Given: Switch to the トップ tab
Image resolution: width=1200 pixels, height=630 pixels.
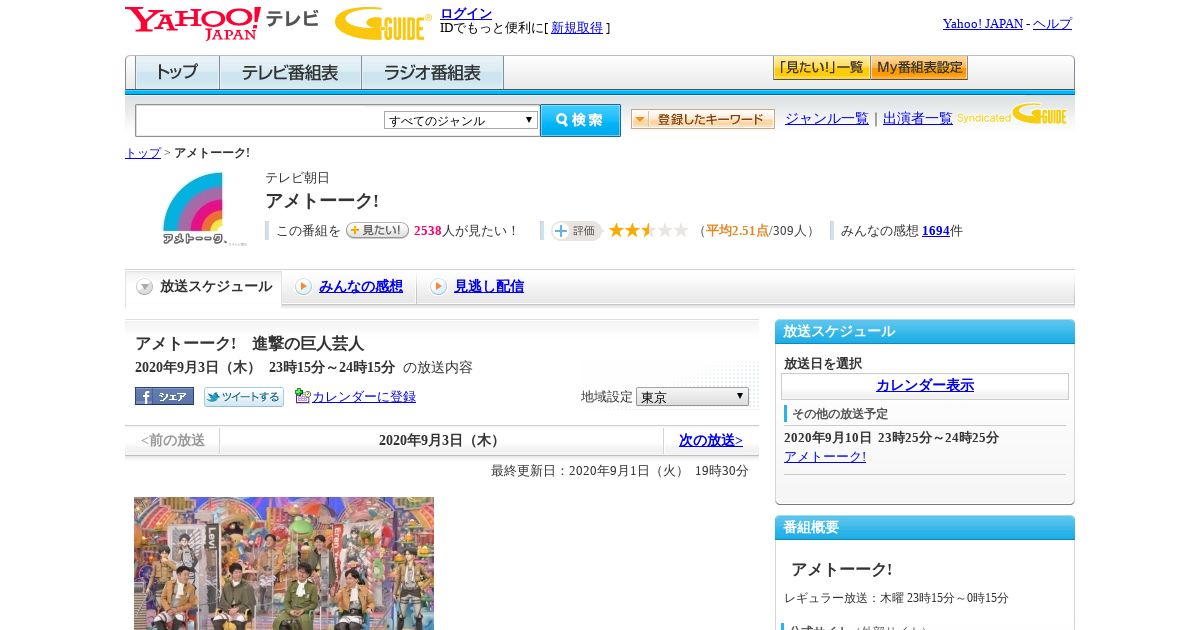Looking at the screenshot, I should point(177,73).
